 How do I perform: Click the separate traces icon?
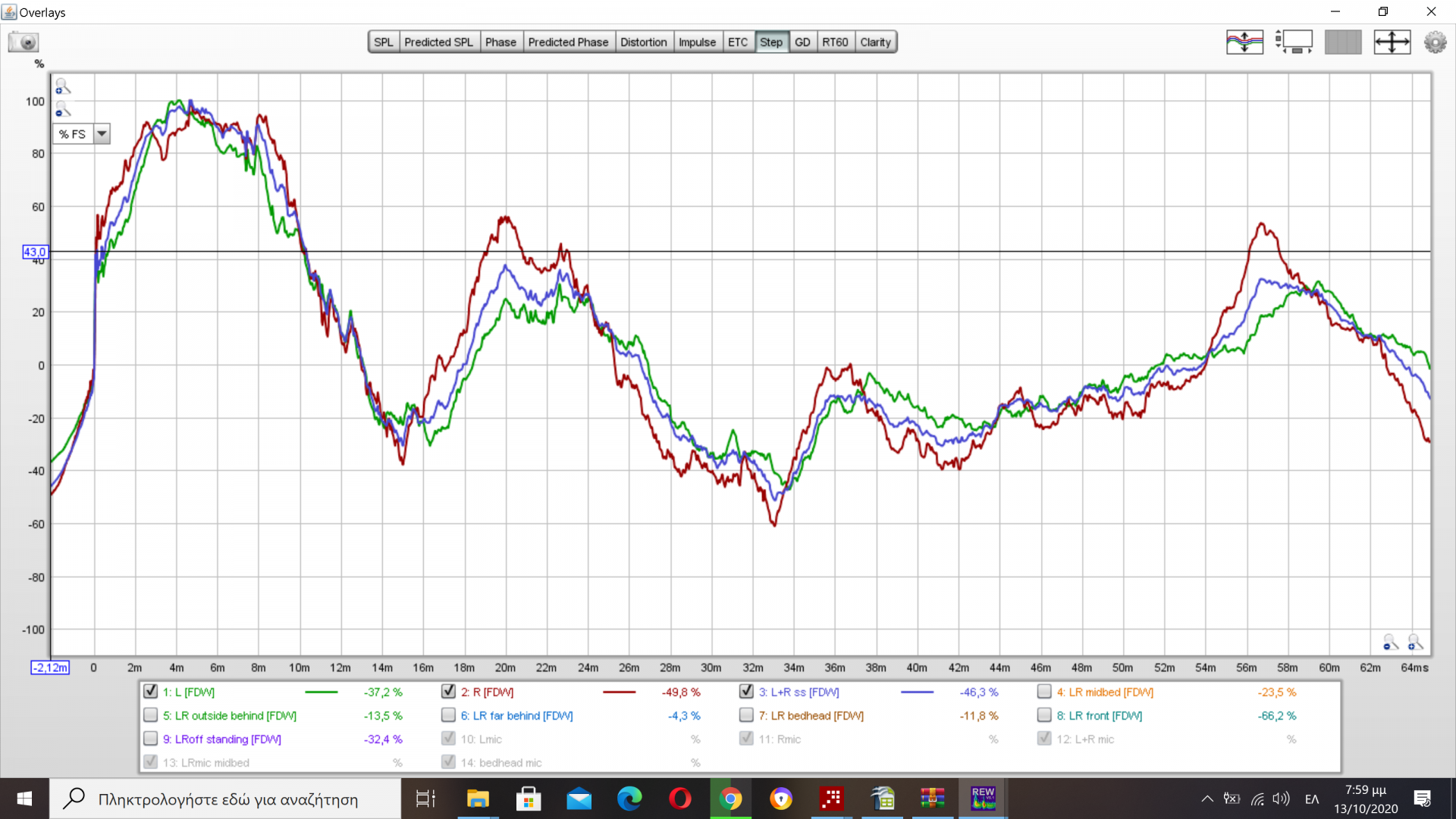(1244, 42)
